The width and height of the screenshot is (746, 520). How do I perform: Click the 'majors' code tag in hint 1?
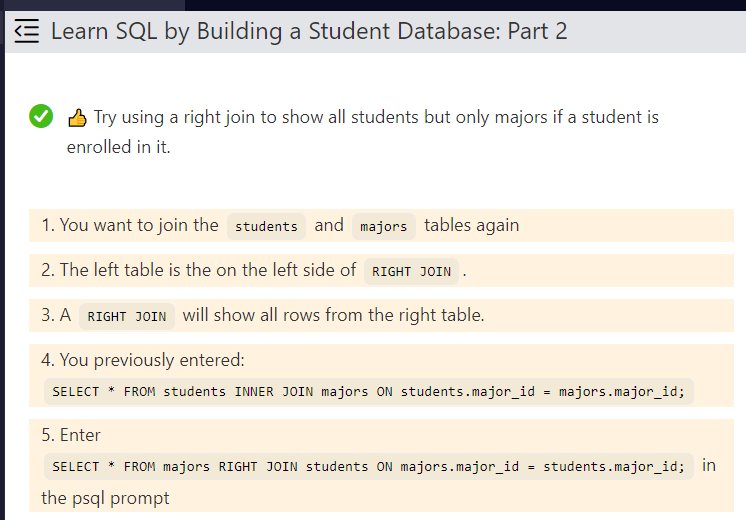tap(384, 226)
